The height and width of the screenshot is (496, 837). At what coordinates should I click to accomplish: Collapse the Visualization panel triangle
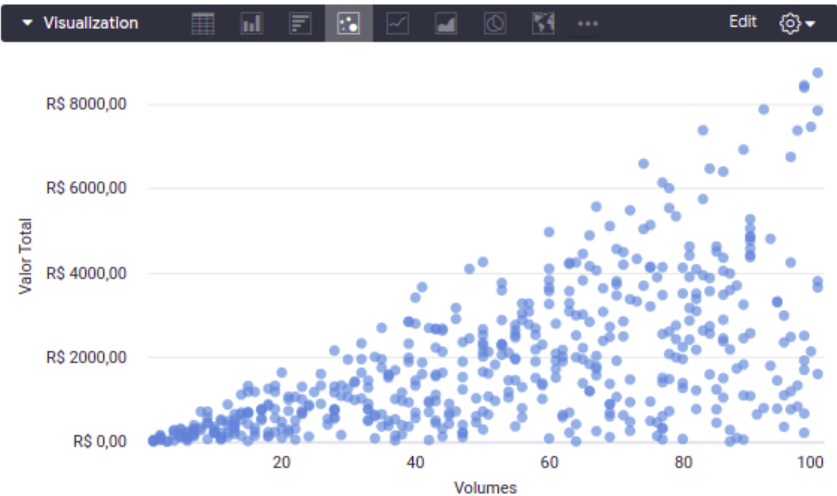click(27, 23)
